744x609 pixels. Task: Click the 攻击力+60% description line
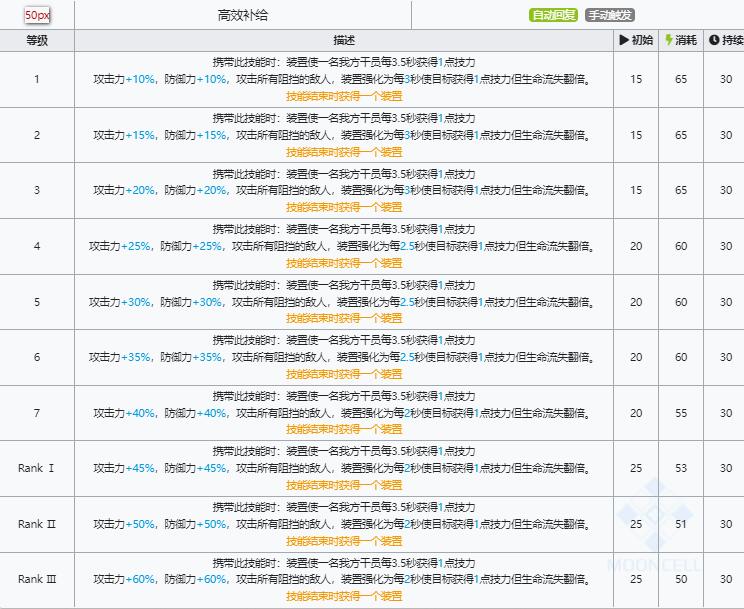click(344, 580)
